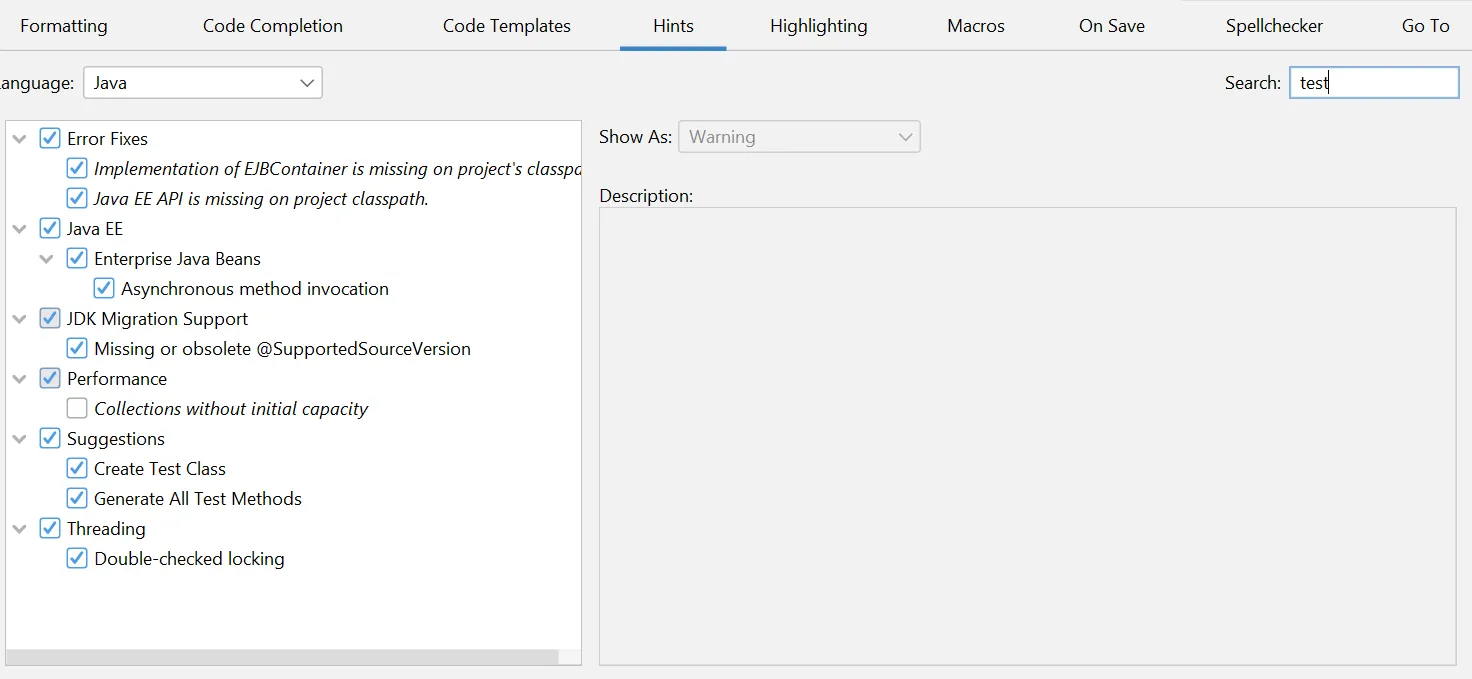Collapse the Enterprise Java Beans node
Image resolution: width=1472 pixels, height=679 pixels.
pos(47,259)
